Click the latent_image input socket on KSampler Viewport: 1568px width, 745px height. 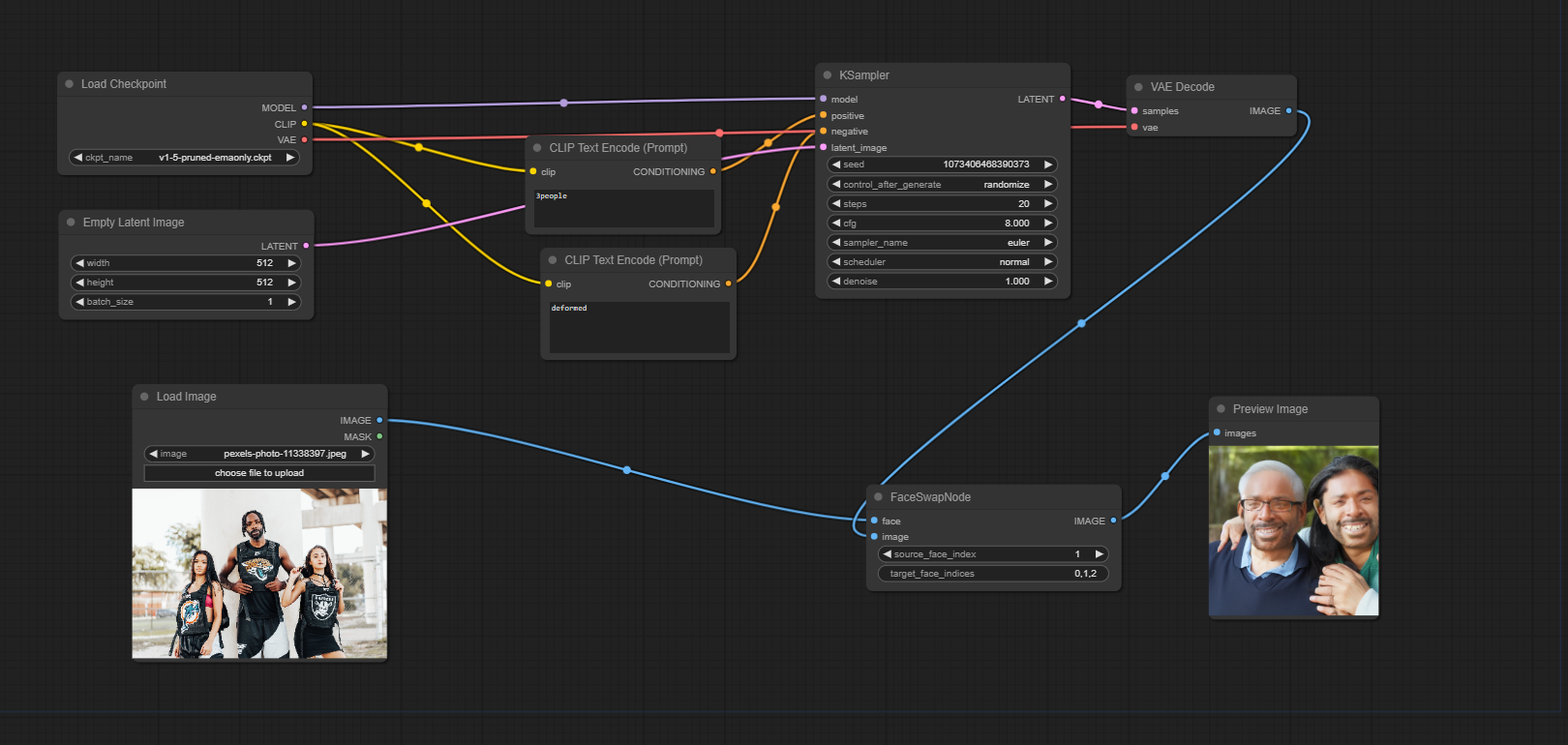[x=823, y=148]
